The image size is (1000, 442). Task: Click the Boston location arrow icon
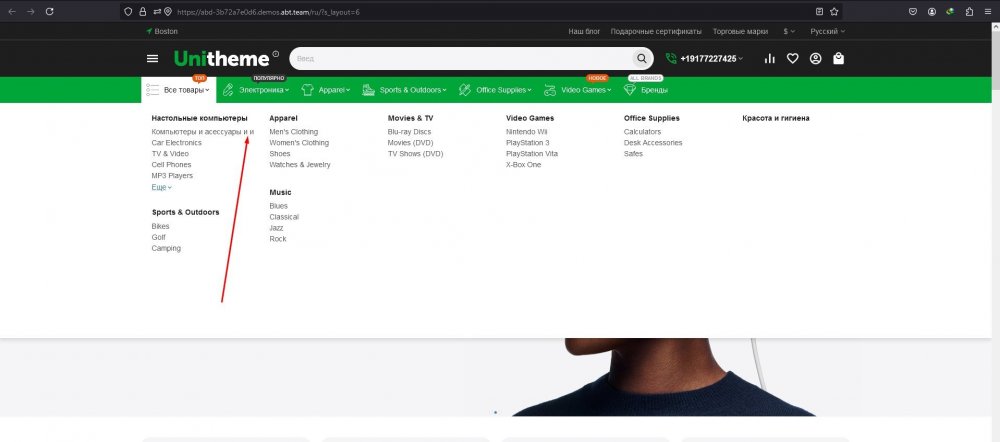tap(149, 31)
